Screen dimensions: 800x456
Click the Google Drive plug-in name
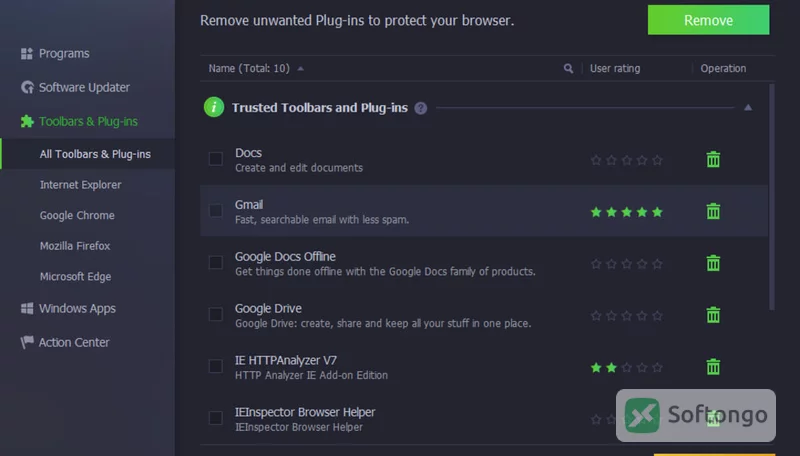pyautogui.click(x=268, y=308)
